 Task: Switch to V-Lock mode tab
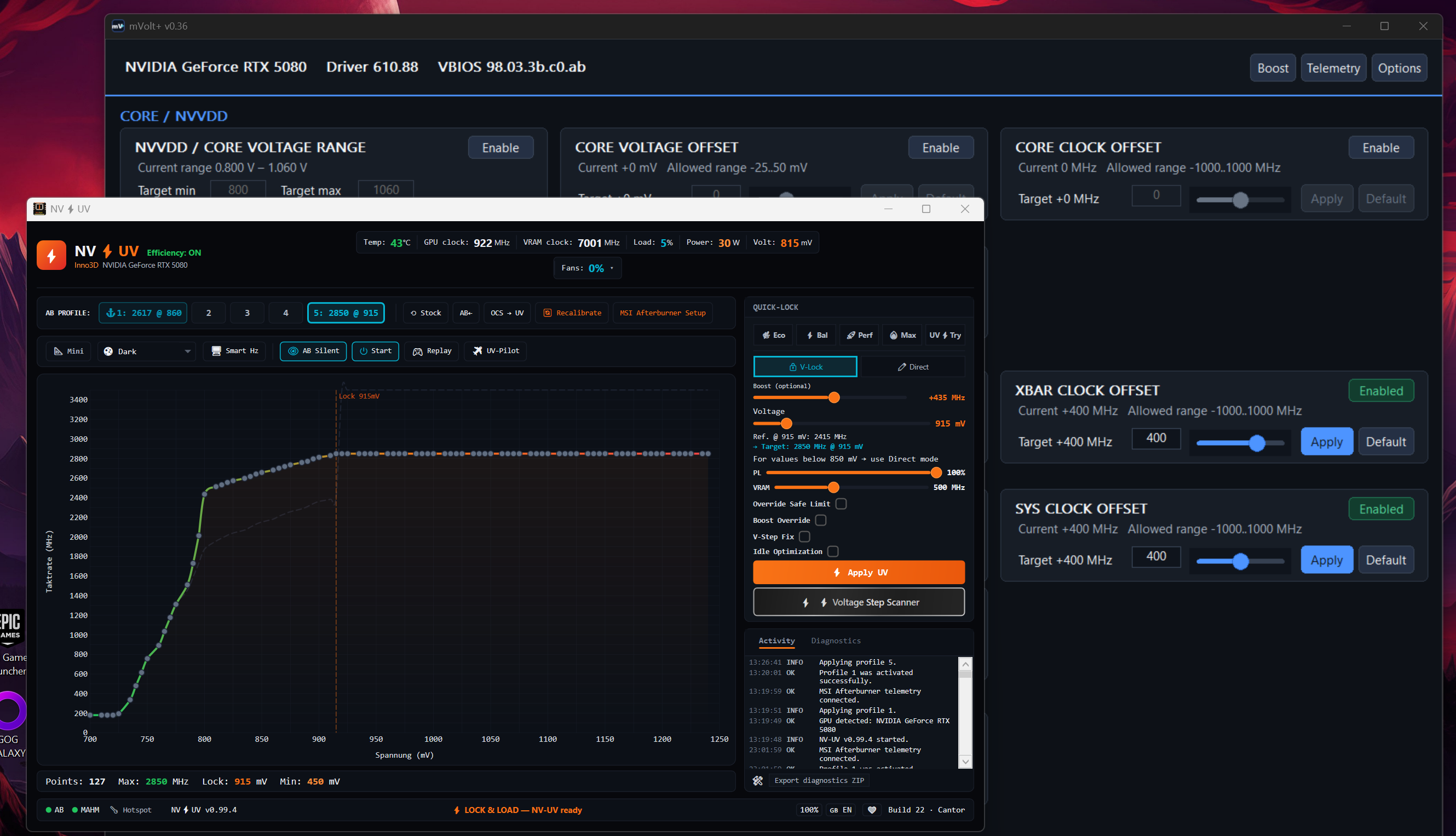(x=805, y=367)
